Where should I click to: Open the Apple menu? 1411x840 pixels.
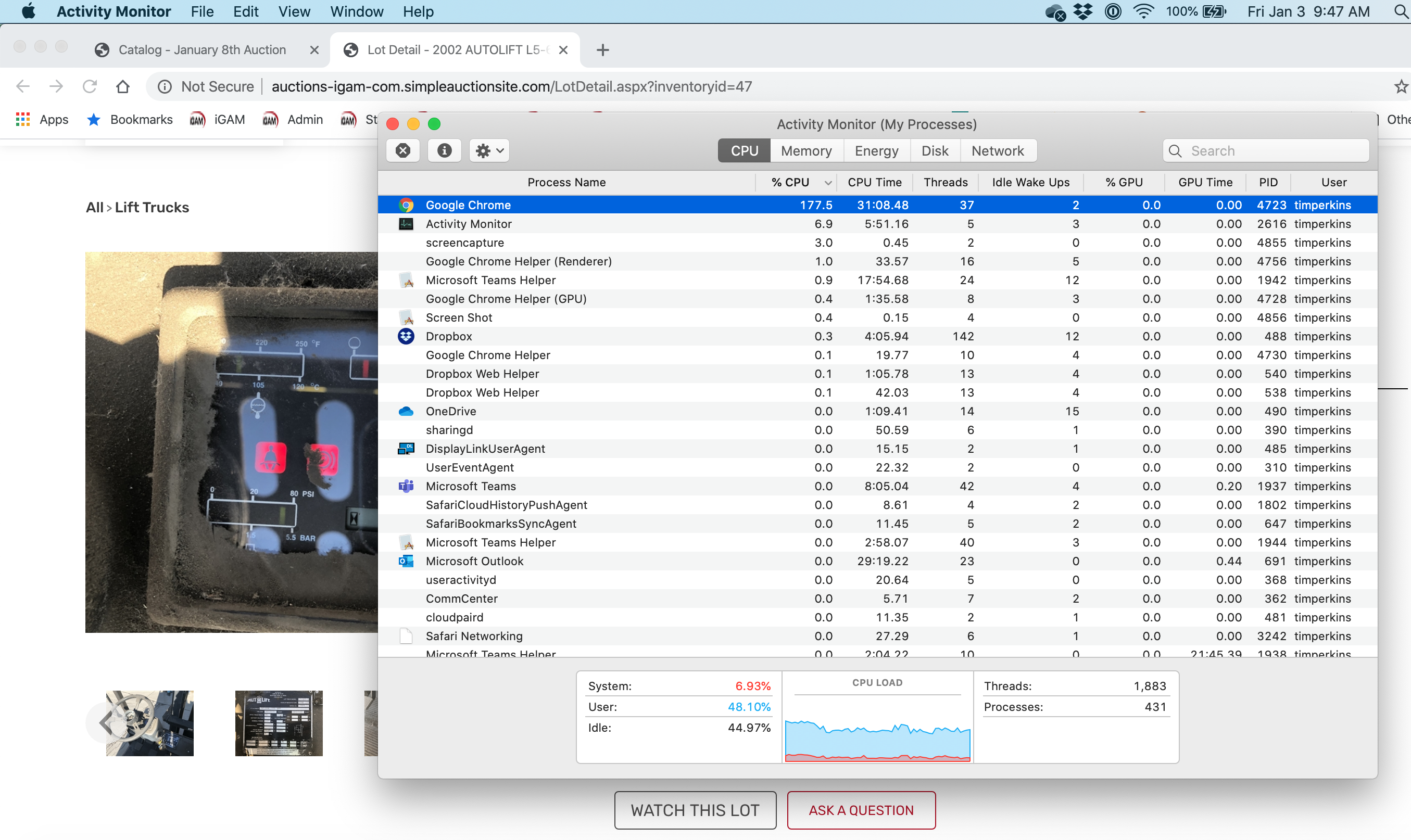click(28, 11)
